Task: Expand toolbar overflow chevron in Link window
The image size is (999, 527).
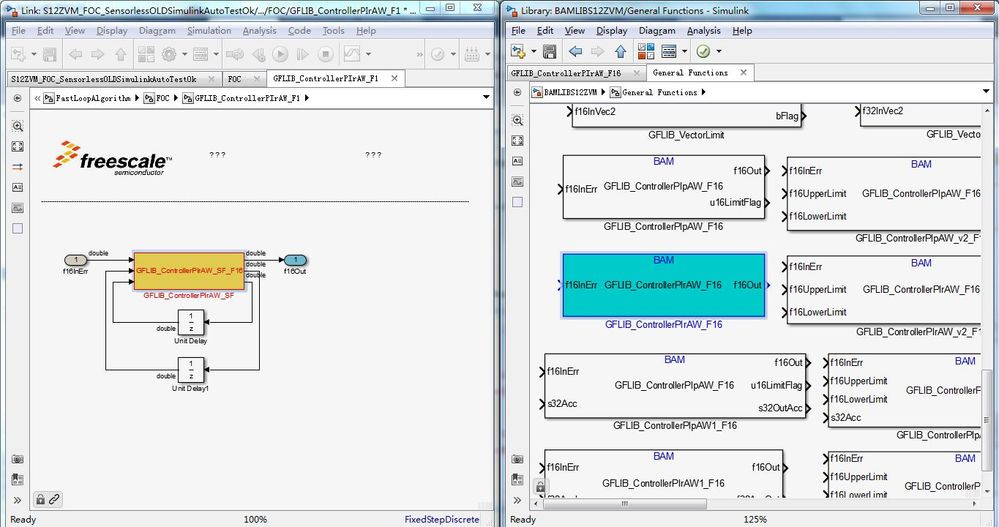Action: point(419,55)
